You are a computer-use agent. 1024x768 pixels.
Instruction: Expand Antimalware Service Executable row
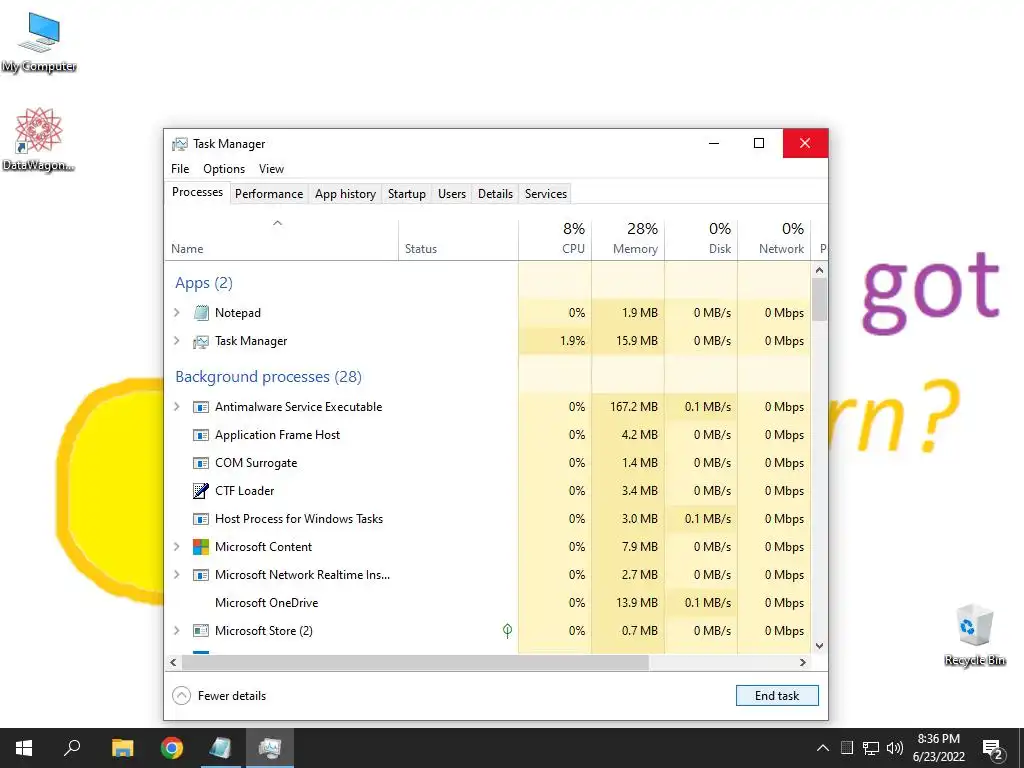point(176,407)
